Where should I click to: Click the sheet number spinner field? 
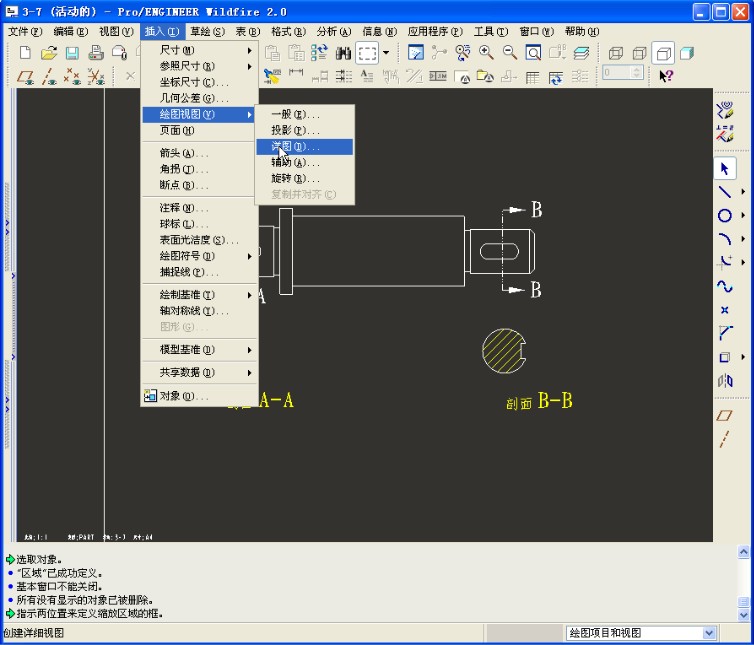point(622,73)
